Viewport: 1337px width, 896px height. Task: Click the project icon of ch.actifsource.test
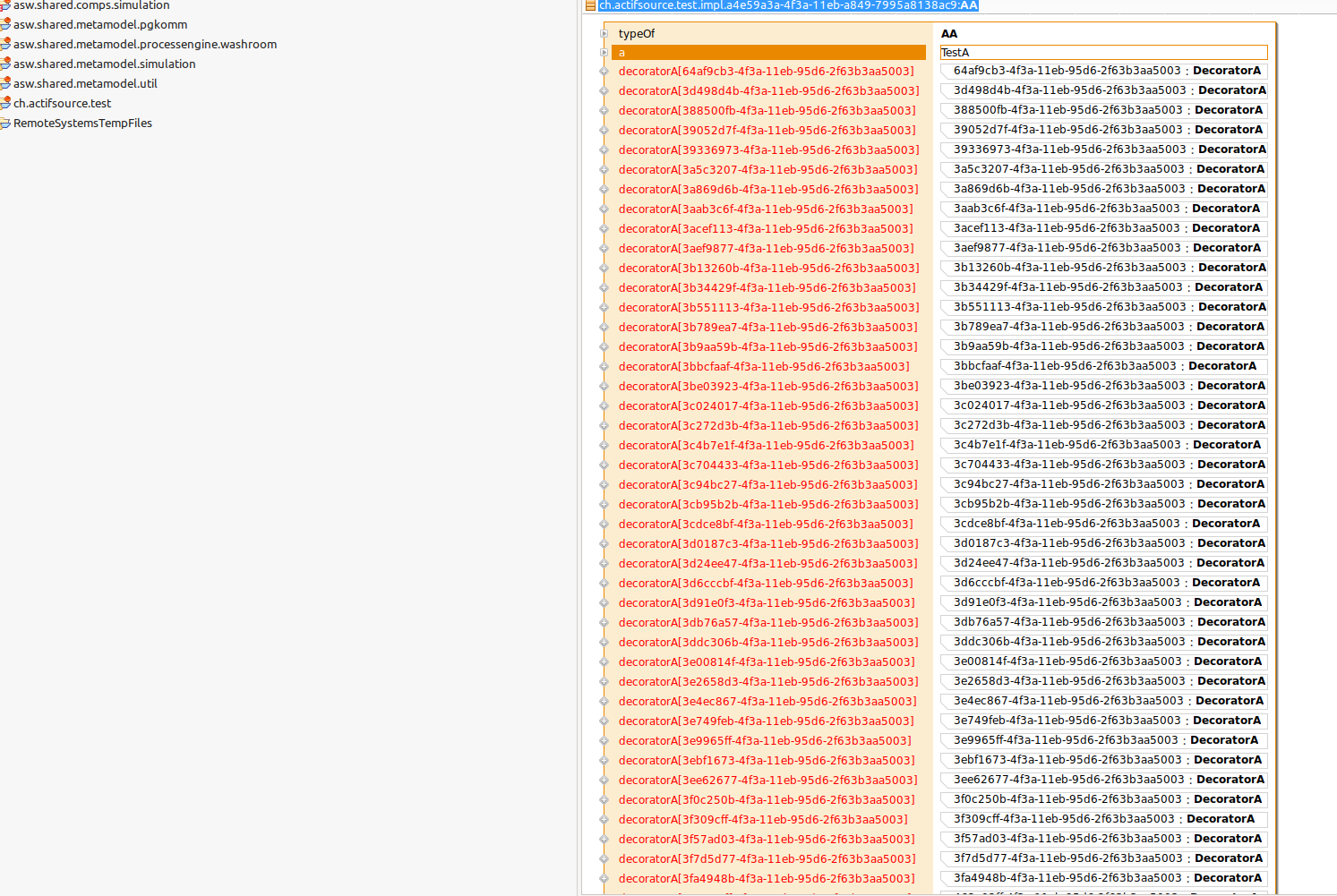(6, 103)
